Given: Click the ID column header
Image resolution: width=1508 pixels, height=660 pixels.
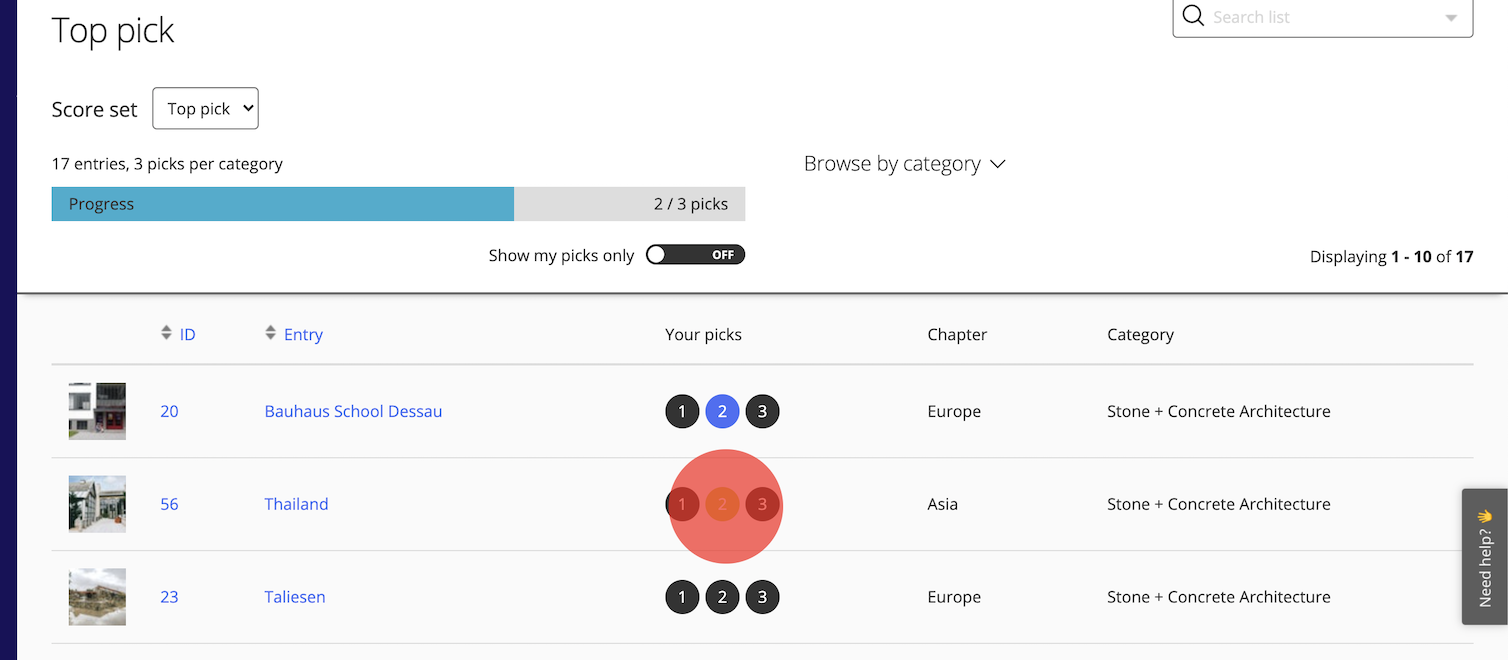Looking at the screenshot, I should point(187,335).
